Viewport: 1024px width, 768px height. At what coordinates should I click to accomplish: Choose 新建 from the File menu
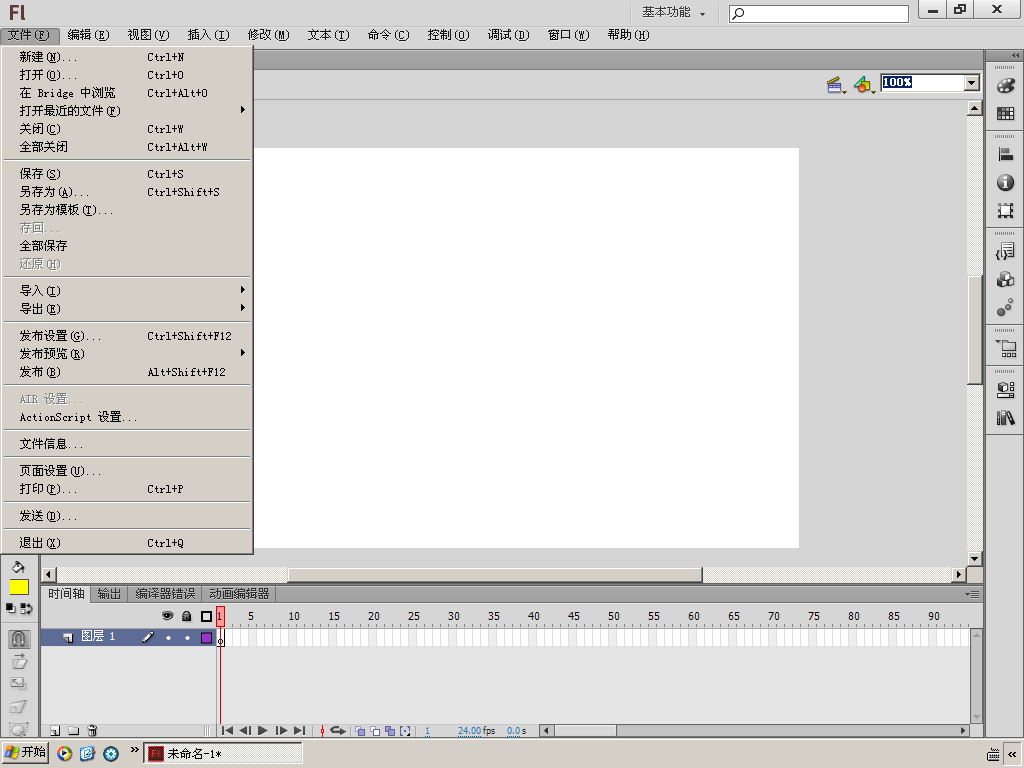[x=127, y=57]
